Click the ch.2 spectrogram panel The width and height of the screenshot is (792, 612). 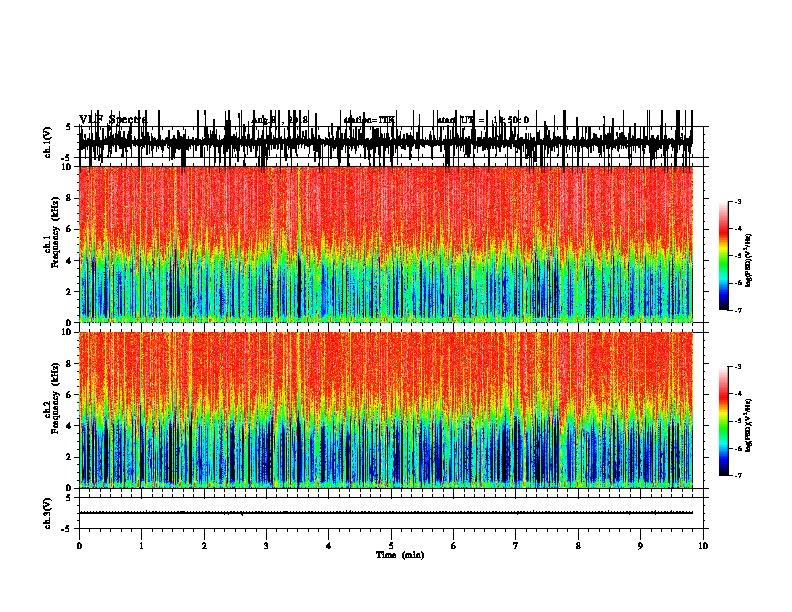point(385,410)
